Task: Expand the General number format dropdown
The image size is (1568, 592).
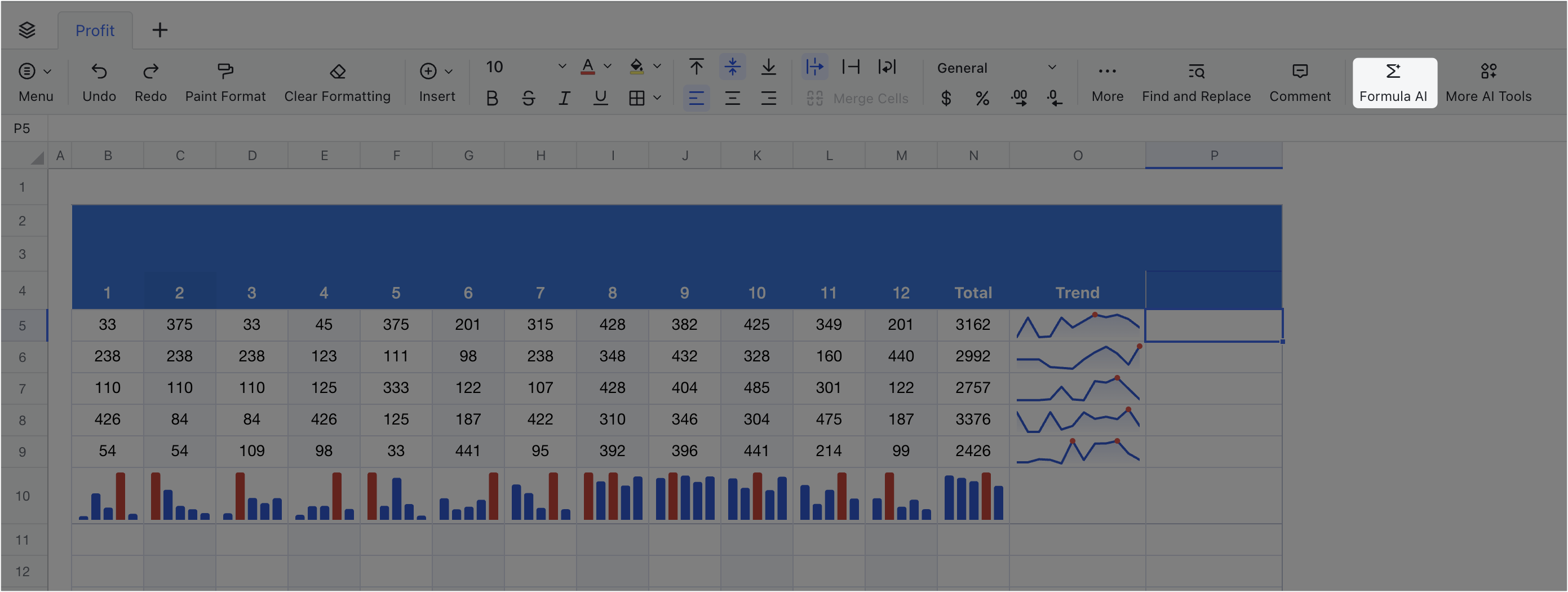Action: pyautogui.click(x=1052, y=68)
